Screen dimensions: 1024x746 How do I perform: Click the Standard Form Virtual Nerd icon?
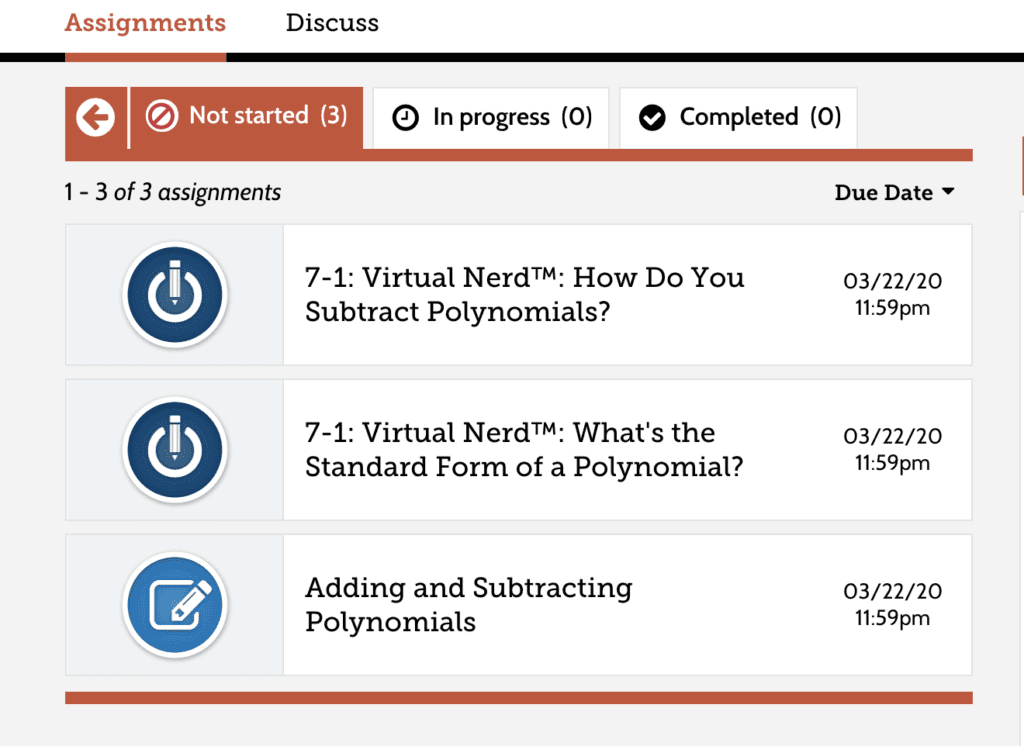(174, 449)
